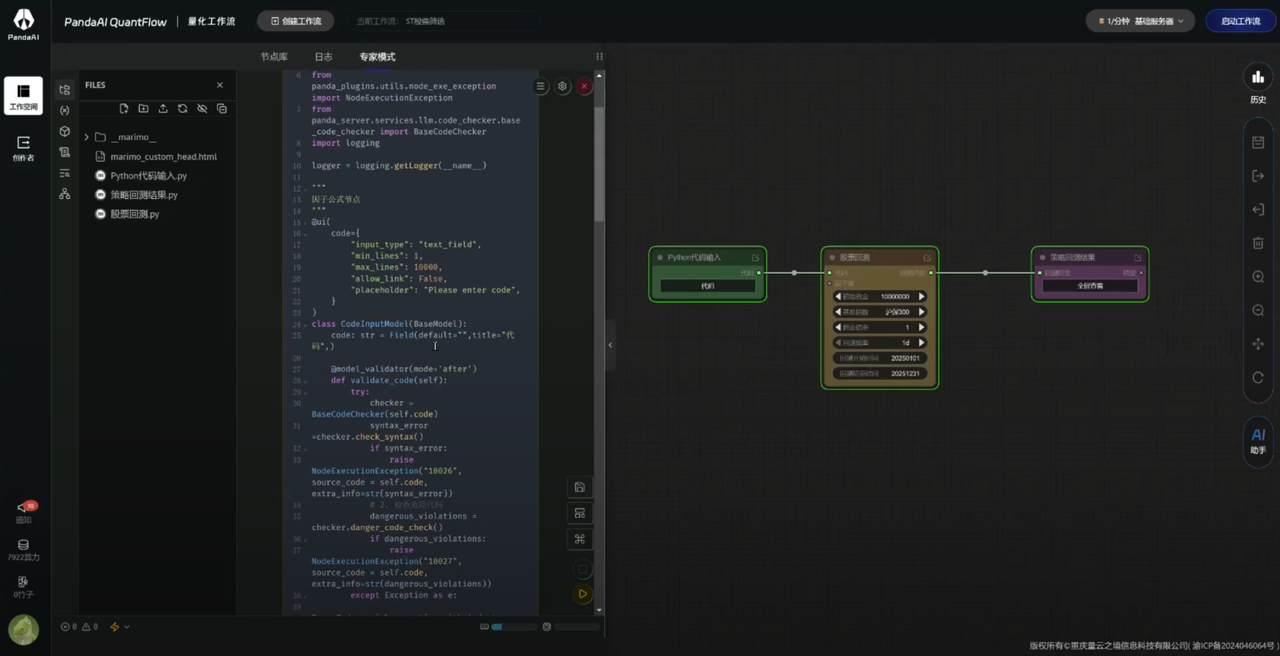The image size is (1280, 656).
Task: Click the upload file icon in FILES toolbar
Action: (x=163, y=109)
